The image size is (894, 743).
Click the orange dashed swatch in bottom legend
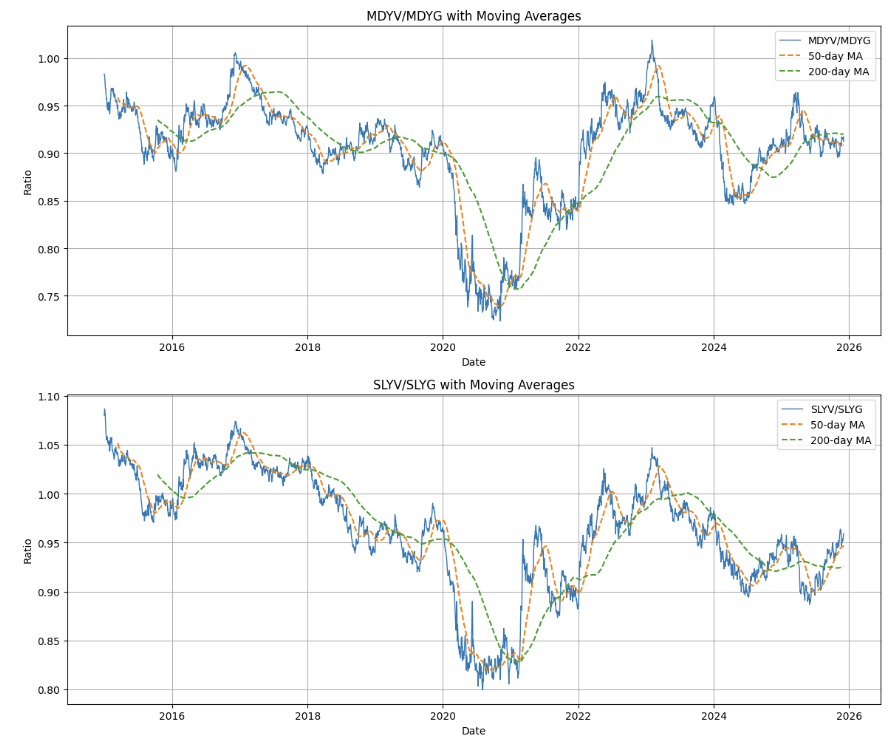click(x=791, y=425)
